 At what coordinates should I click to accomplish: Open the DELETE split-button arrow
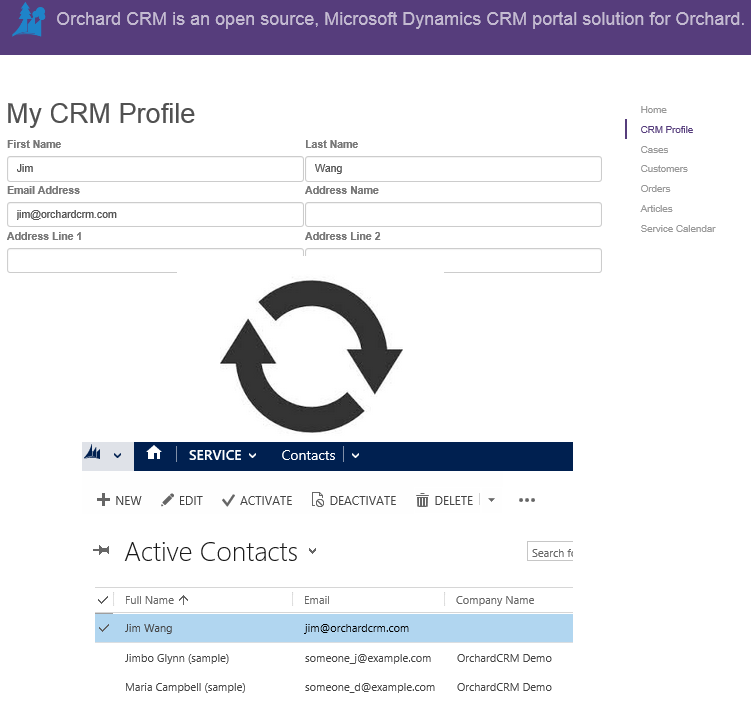tap(491, 500)
